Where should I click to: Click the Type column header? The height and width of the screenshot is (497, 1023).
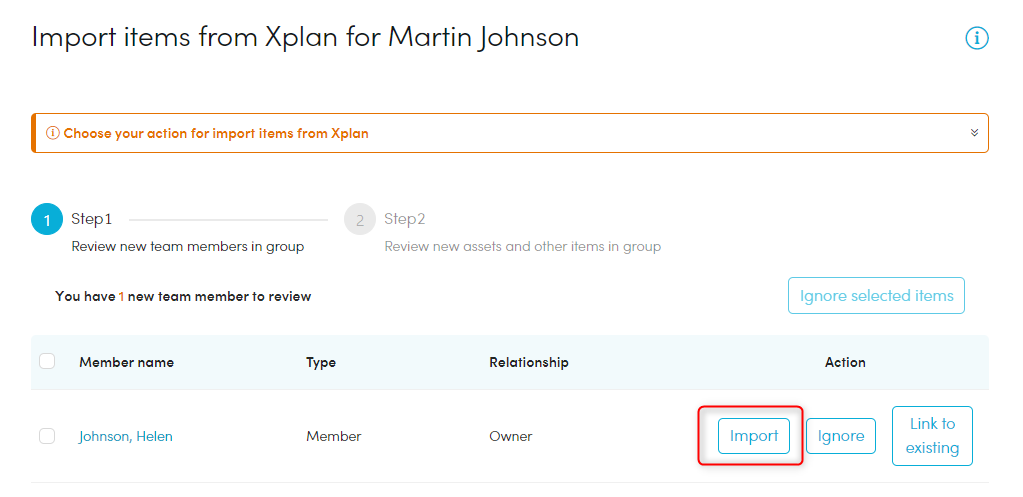point(321,362)
